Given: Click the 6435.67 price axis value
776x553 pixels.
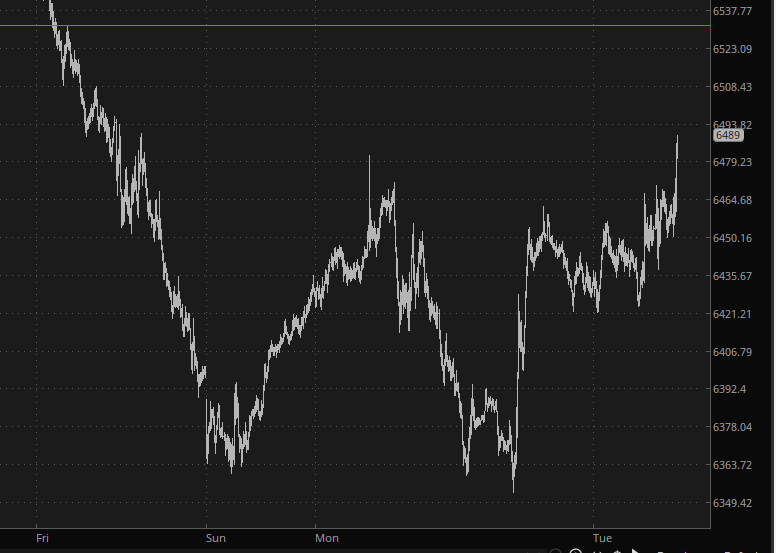Looking at the screenshot, I should (732, 276).
